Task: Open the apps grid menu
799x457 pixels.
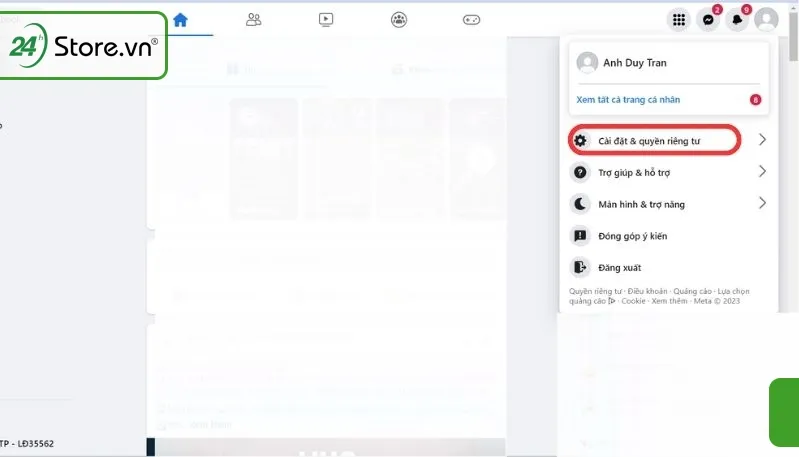Action: point(679,20)
